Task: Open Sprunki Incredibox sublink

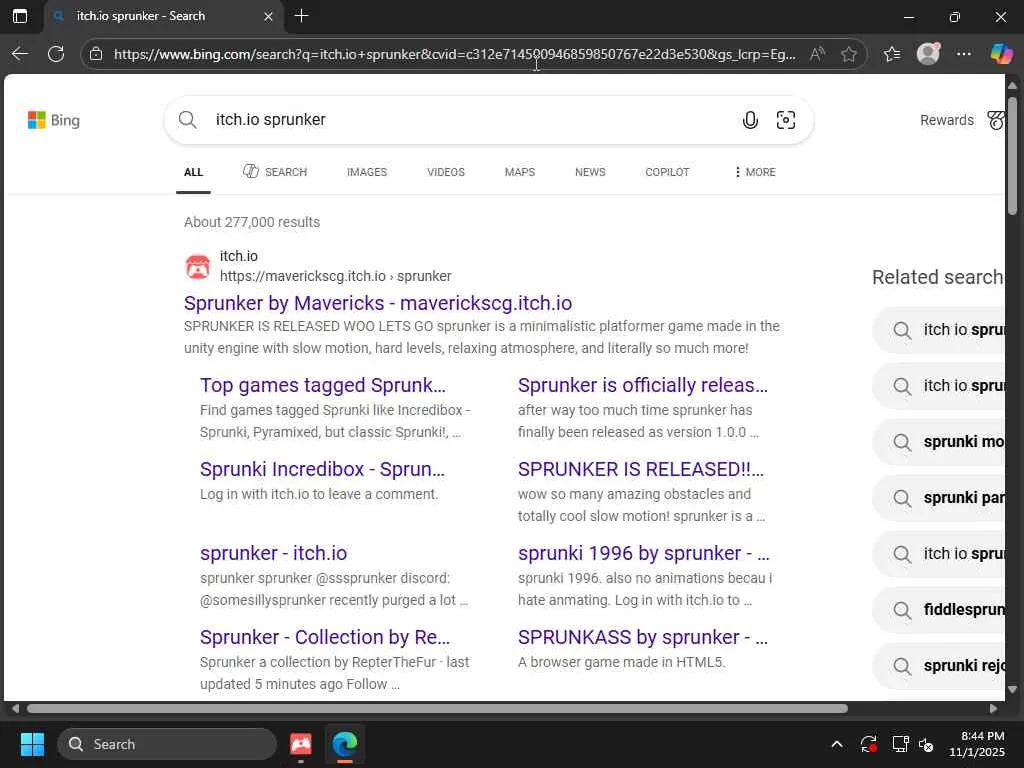Action: (x=322, y=470)
